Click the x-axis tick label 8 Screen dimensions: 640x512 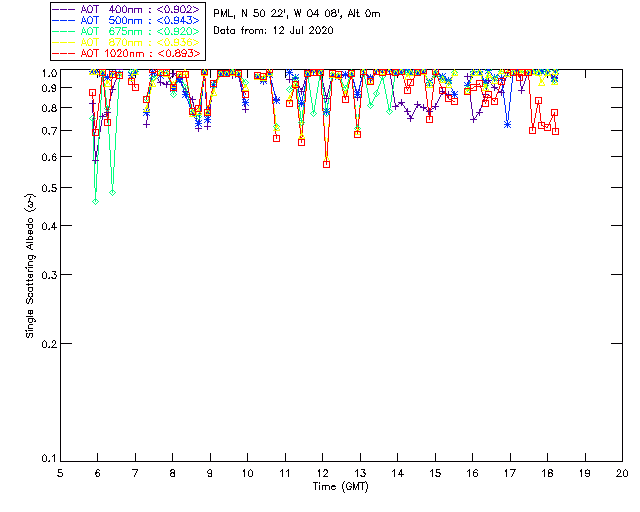tap(173, 473)
